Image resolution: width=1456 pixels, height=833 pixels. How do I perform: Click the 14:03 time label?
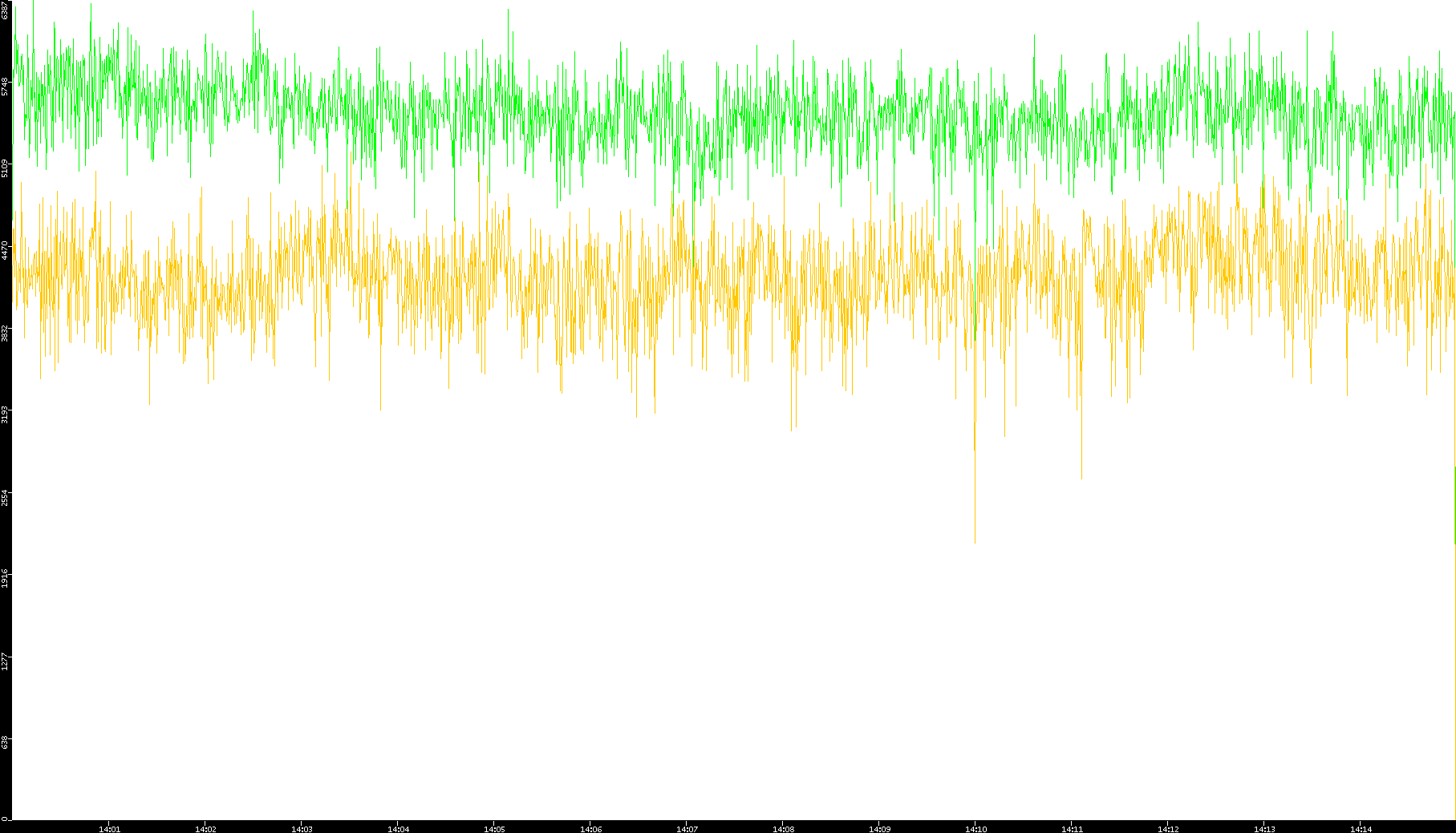tap(302, 828)
